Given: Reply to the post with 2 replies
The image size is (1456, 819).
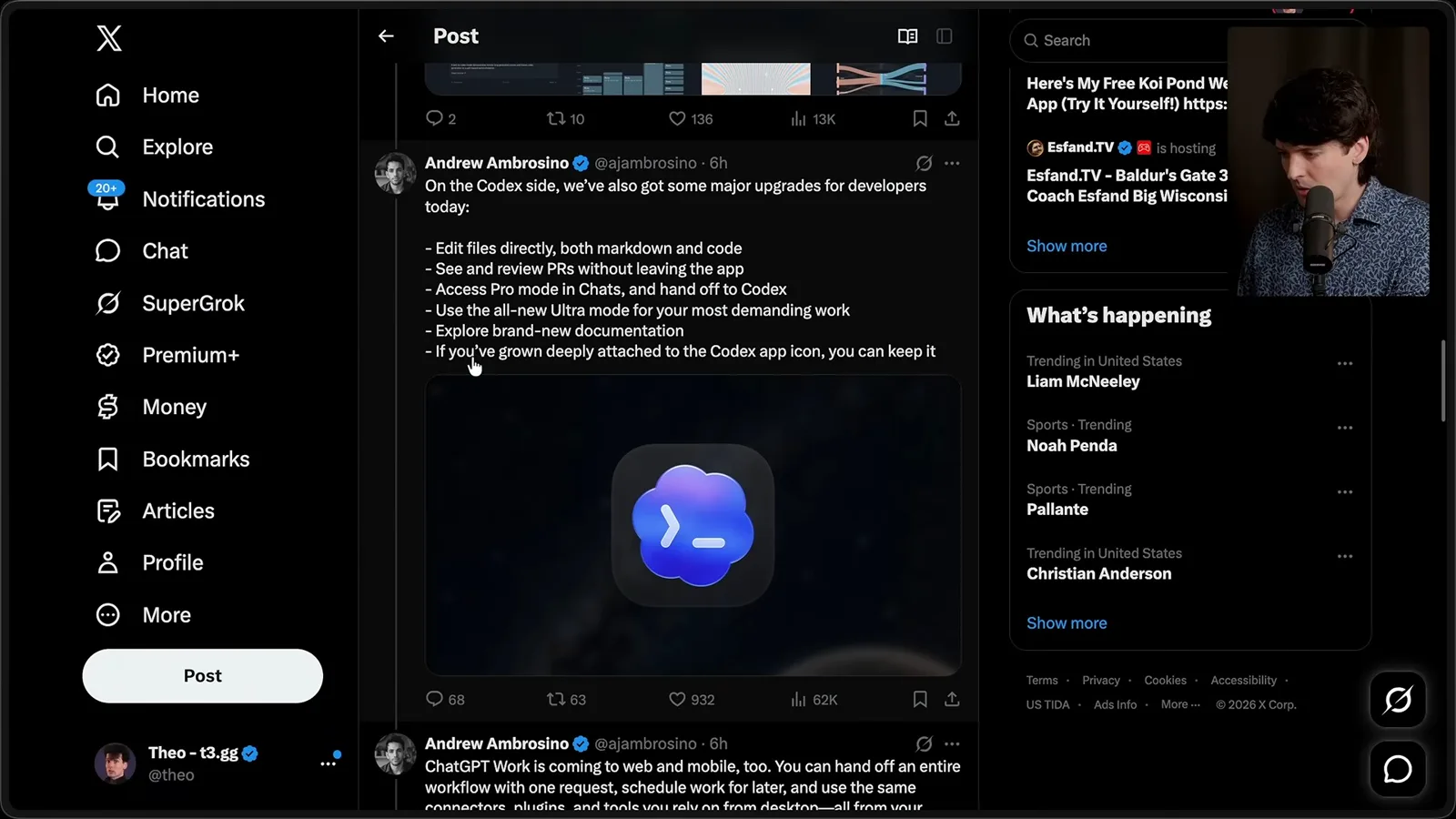Looking at the screenshot, I should point(440,118).
